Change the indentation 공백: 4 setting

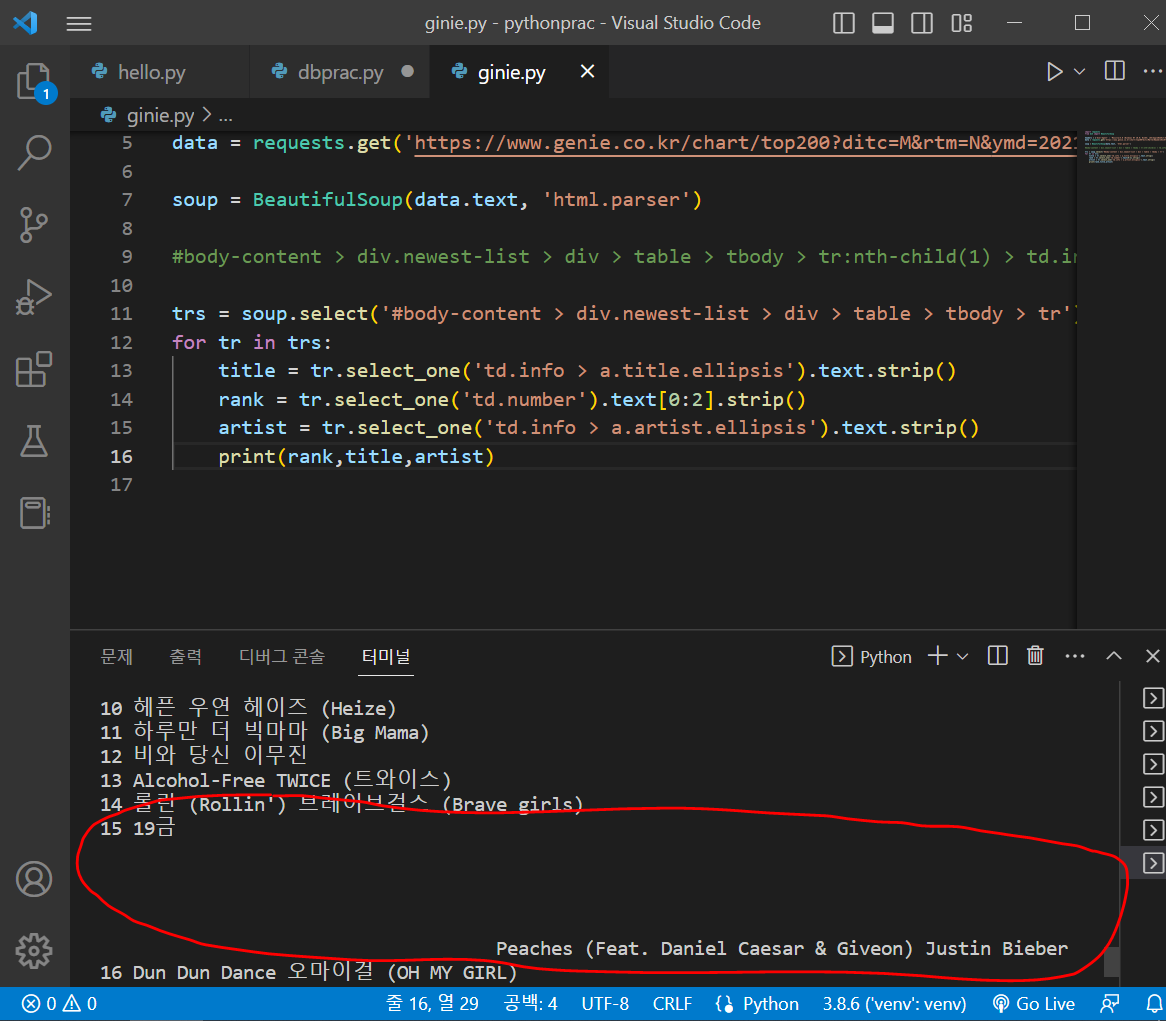pos(530,1004)
